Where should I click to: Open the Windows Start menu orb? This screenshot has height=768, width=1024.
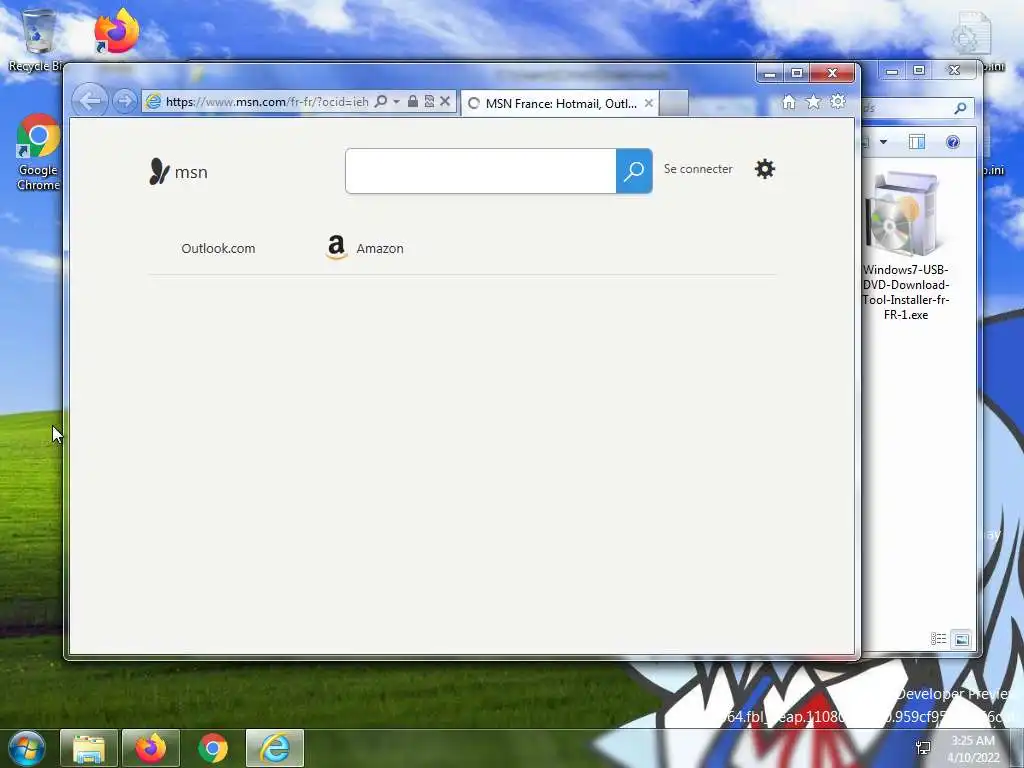tap(26, 748)
